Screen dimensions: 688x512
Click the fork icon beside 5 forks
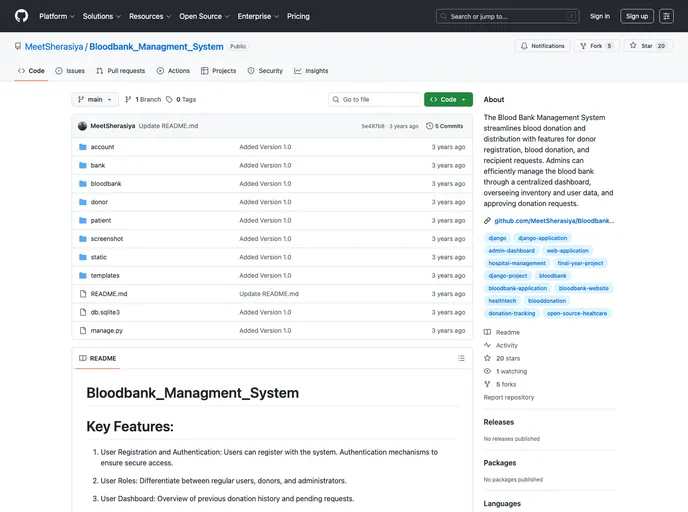(x=487, y=384)
